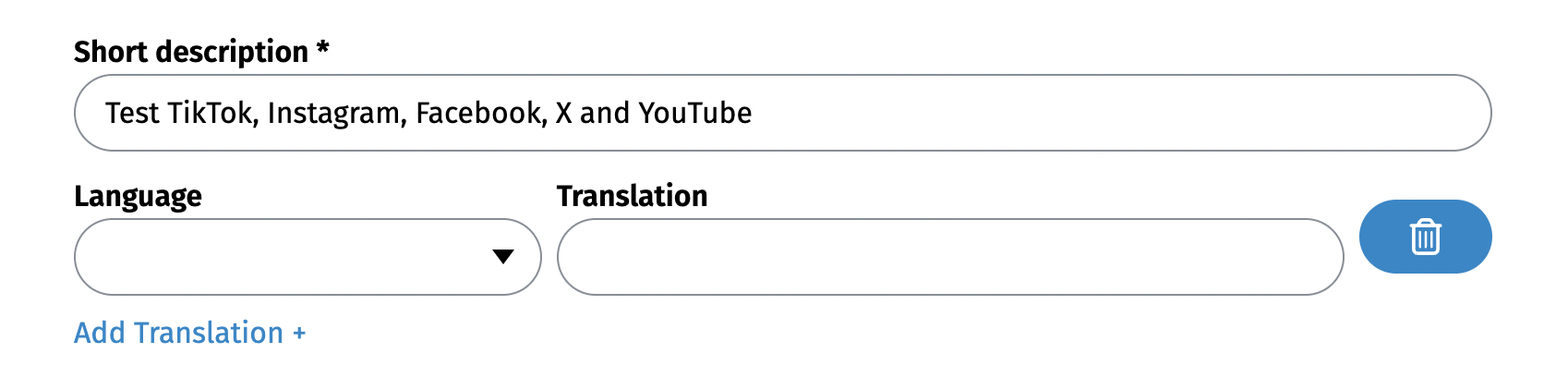
Task: Click the plus sign after Add Translation
Action: [x=299, y=334]
